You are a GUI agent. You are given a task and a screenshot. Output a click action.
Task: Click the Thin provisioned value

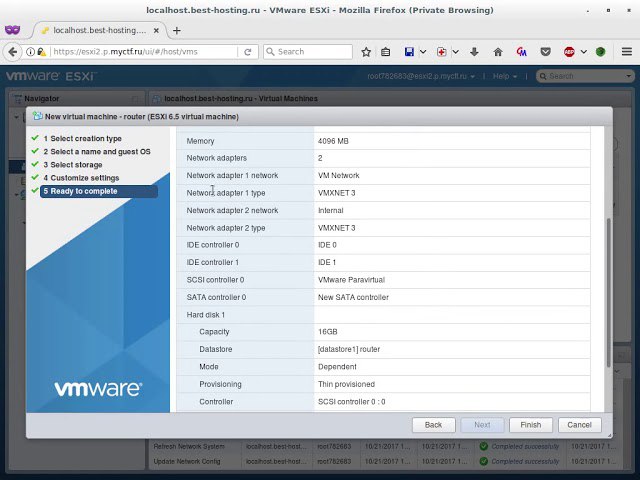346,384
